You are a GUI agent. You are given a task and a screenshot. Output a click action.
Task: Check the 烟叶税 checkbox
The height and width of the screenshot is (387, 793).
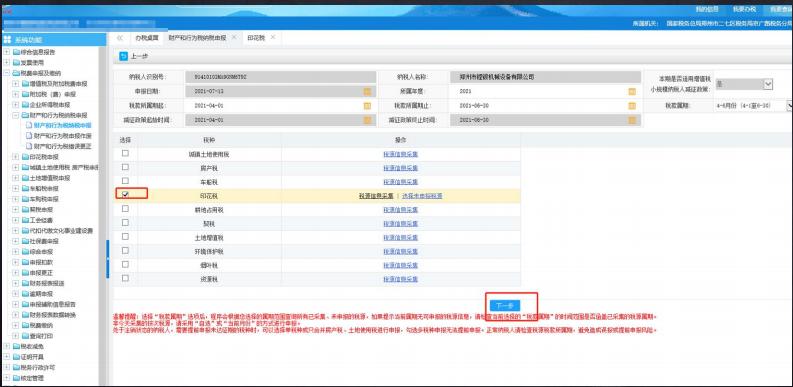[125, 264]
